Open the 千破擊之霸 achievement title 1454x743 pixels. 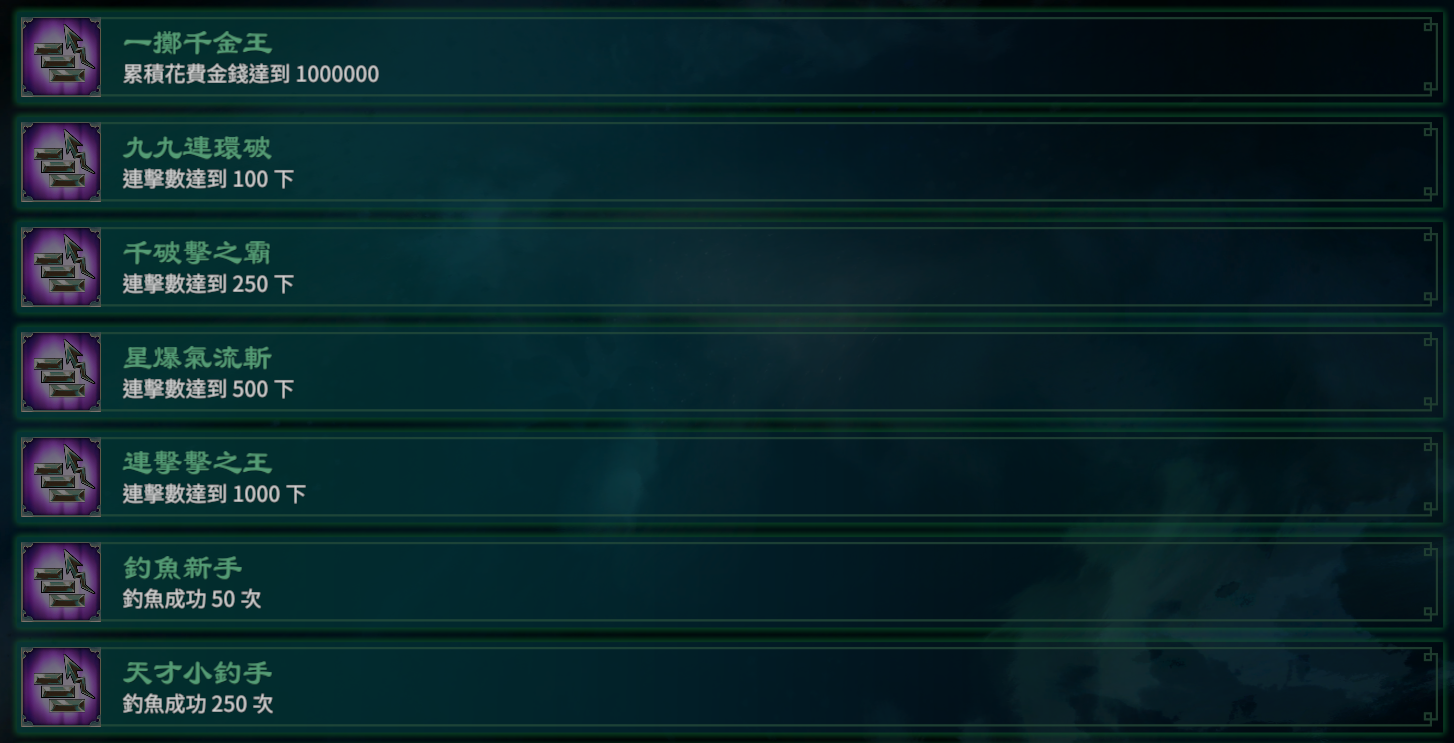197,253
